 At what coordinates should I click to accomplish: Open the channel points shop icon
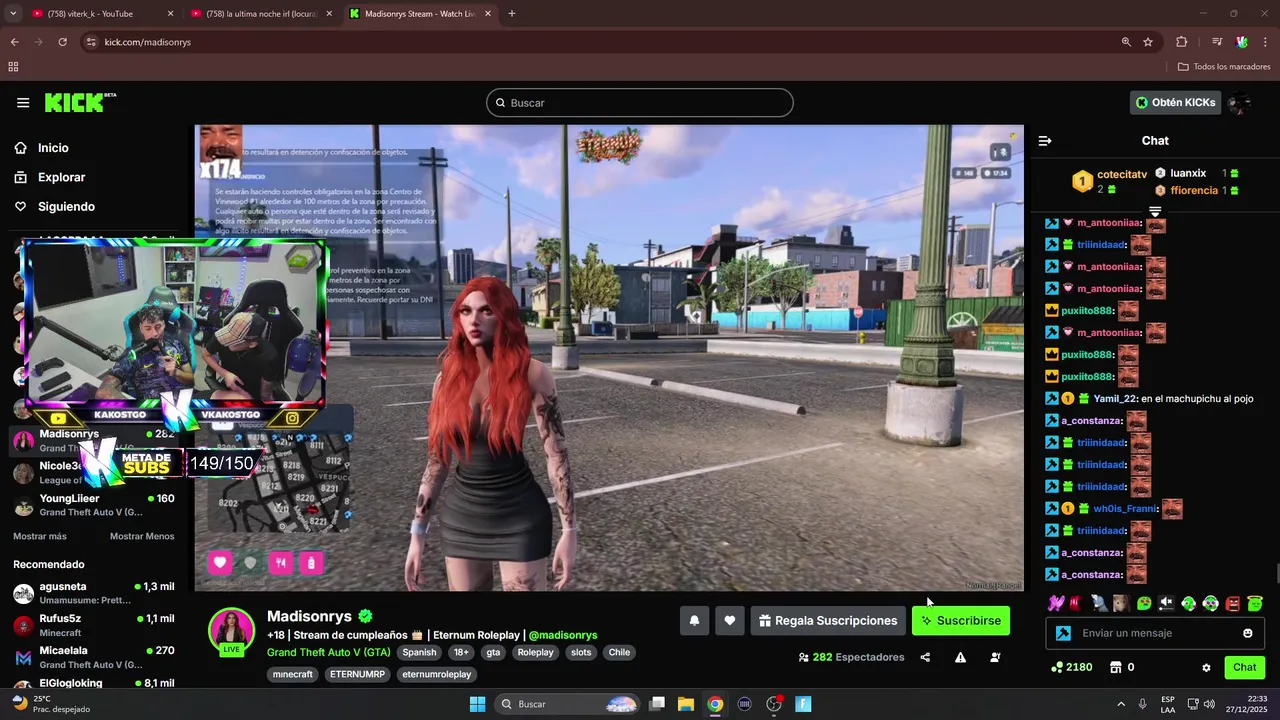coord(1115,667)
